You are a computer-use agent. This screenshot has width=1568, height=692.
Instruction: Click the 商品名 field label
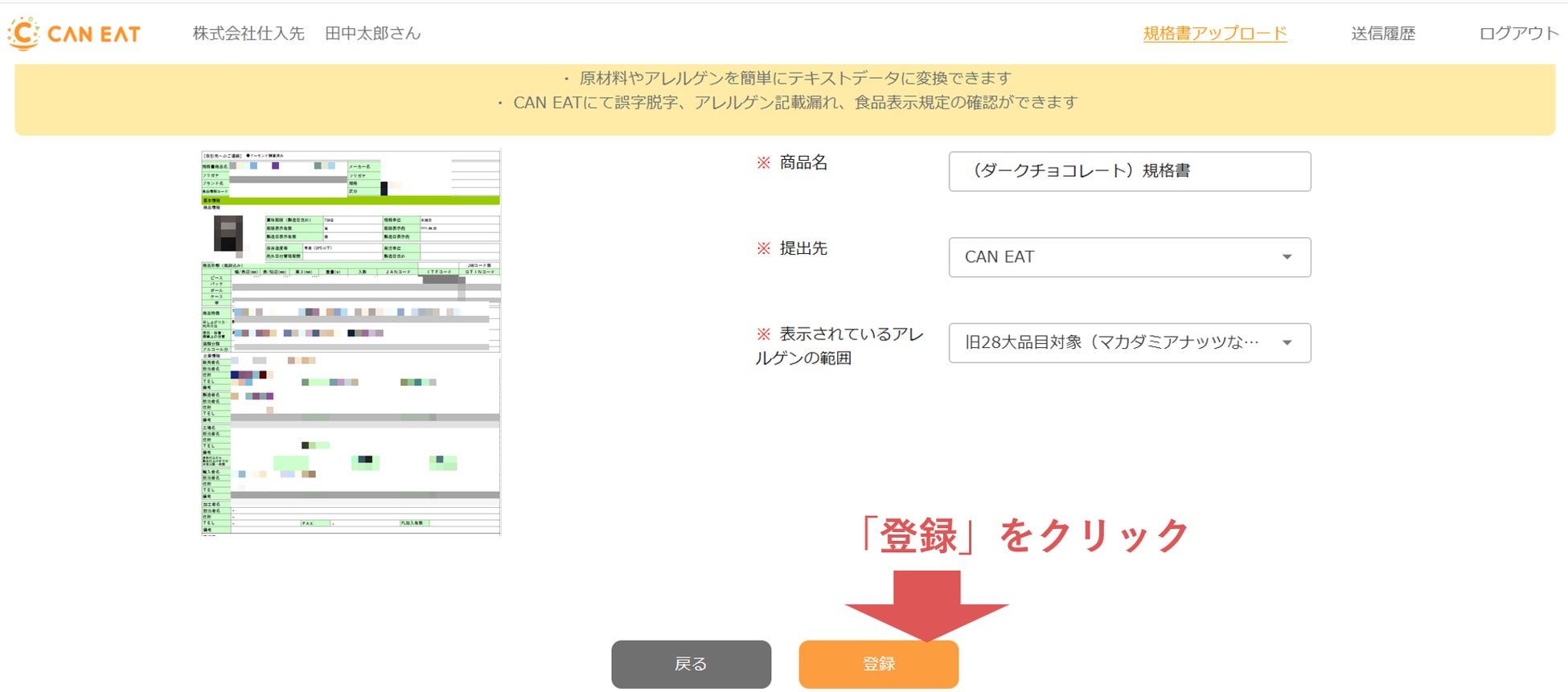click(803, 162)
